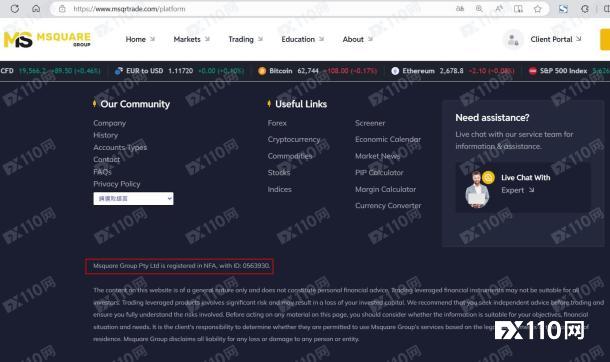The image size is (610, 362).
Task: Open split screen icon in address bar
Action: tap(518, 9)
